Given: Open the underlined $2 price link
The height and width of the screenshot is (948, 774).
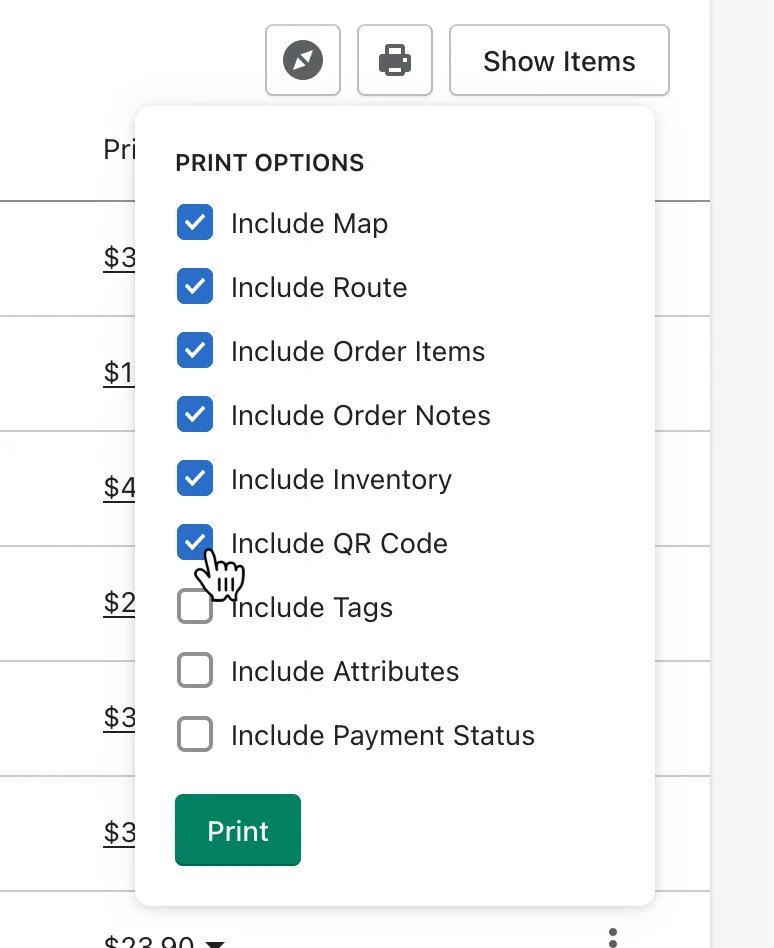Looking at the screenshot, I should point(119,602).
